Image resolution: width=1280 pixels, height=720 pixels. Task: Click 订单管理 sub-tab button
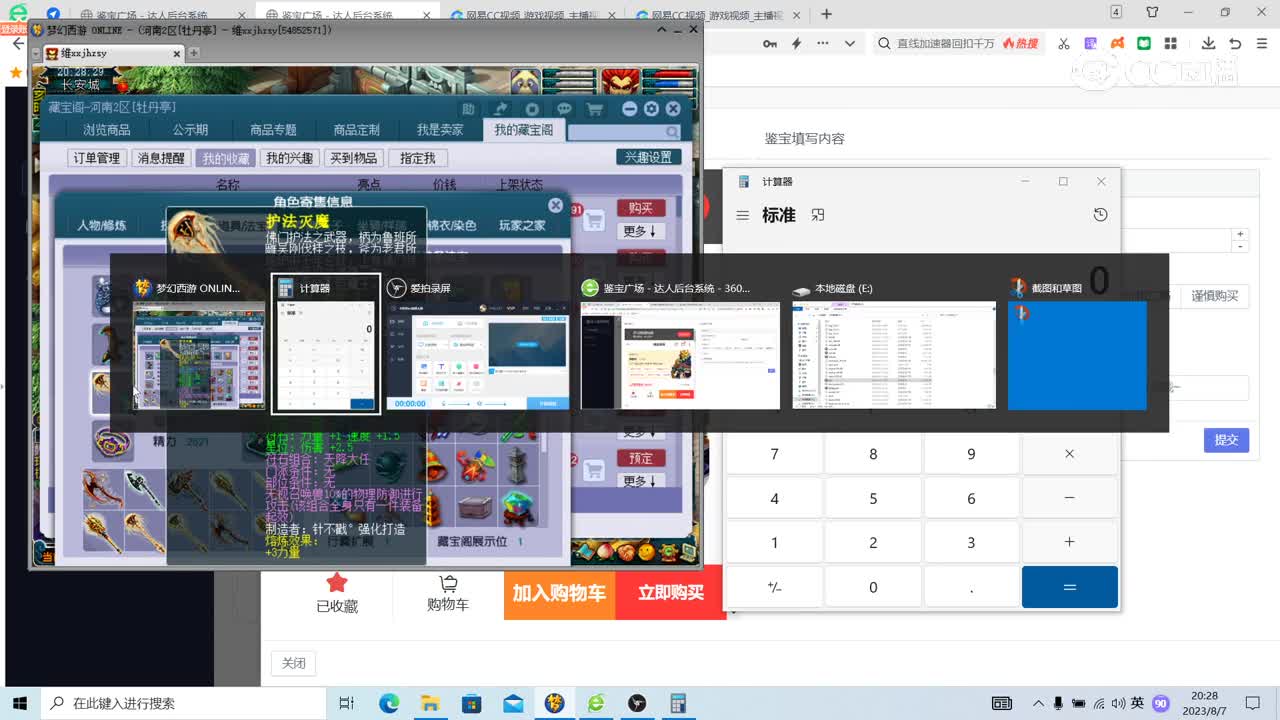(x=97, y=158)
